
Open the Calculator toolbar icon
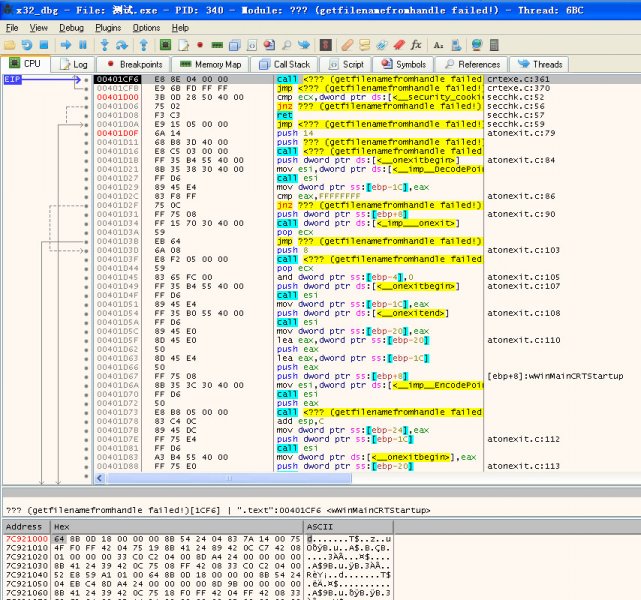pos(494,45)
